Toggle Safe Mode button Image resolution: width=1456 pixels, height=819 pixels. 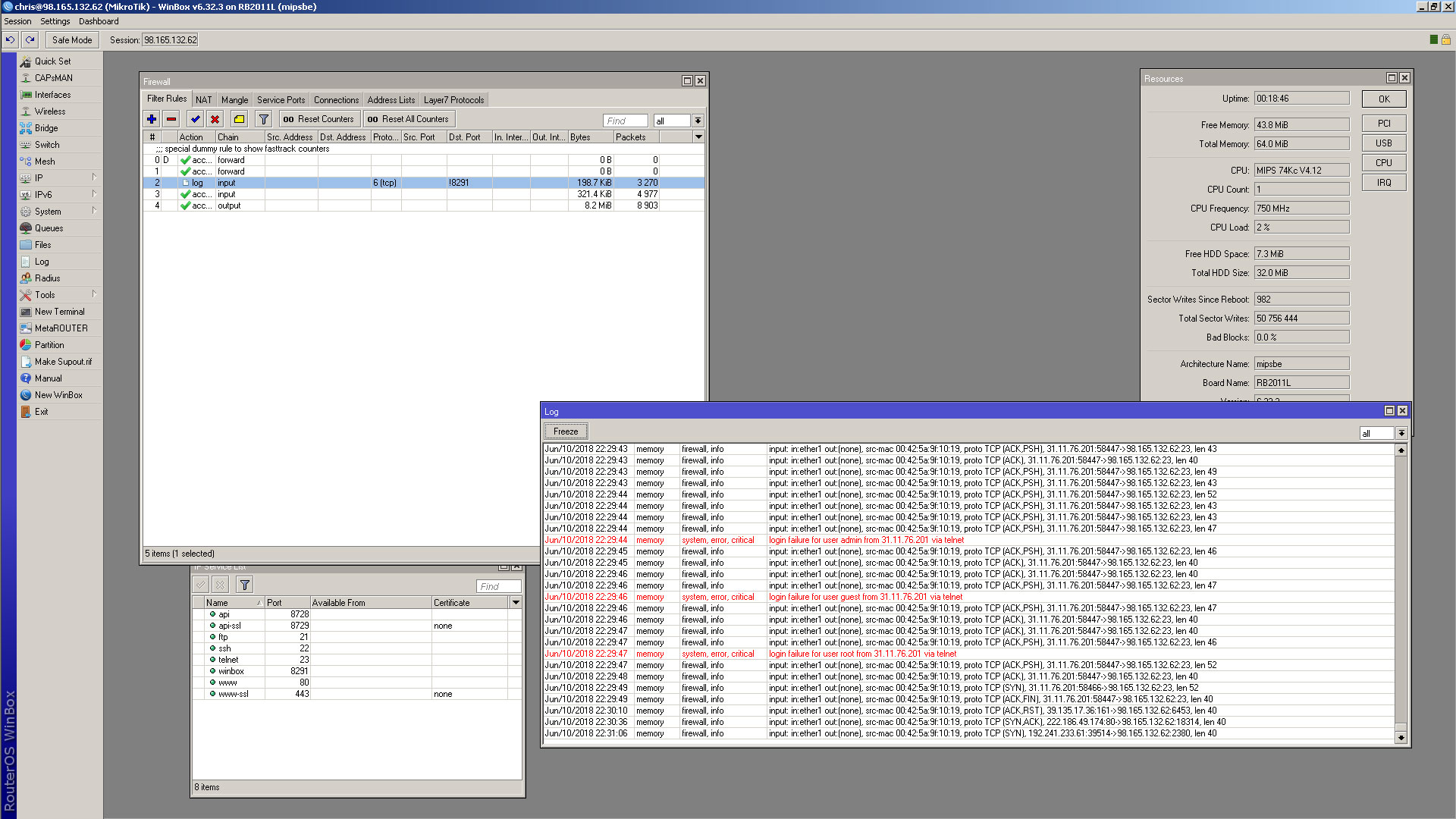[x=72, y=40]
